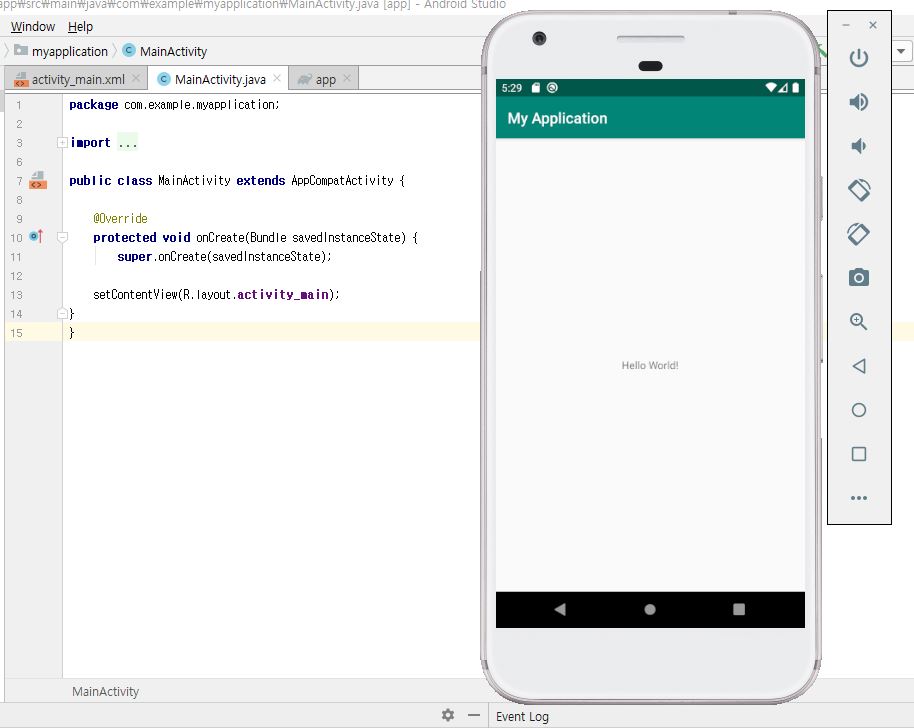Close the MainActivity.java tab
Viewport: 914px width, 728px height.
277,79
